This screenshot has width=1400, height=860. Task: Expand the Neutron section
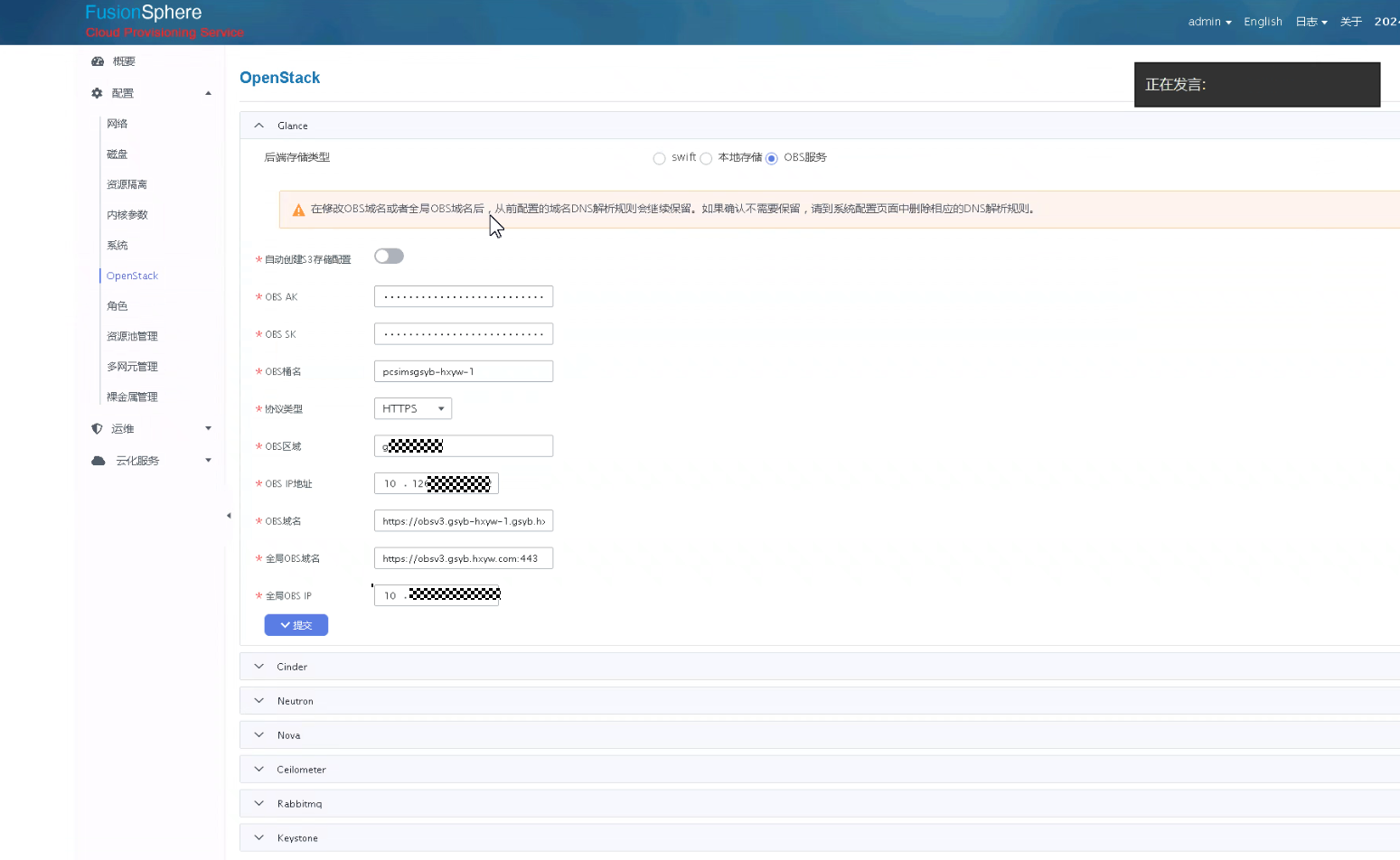tap(819, 701)
